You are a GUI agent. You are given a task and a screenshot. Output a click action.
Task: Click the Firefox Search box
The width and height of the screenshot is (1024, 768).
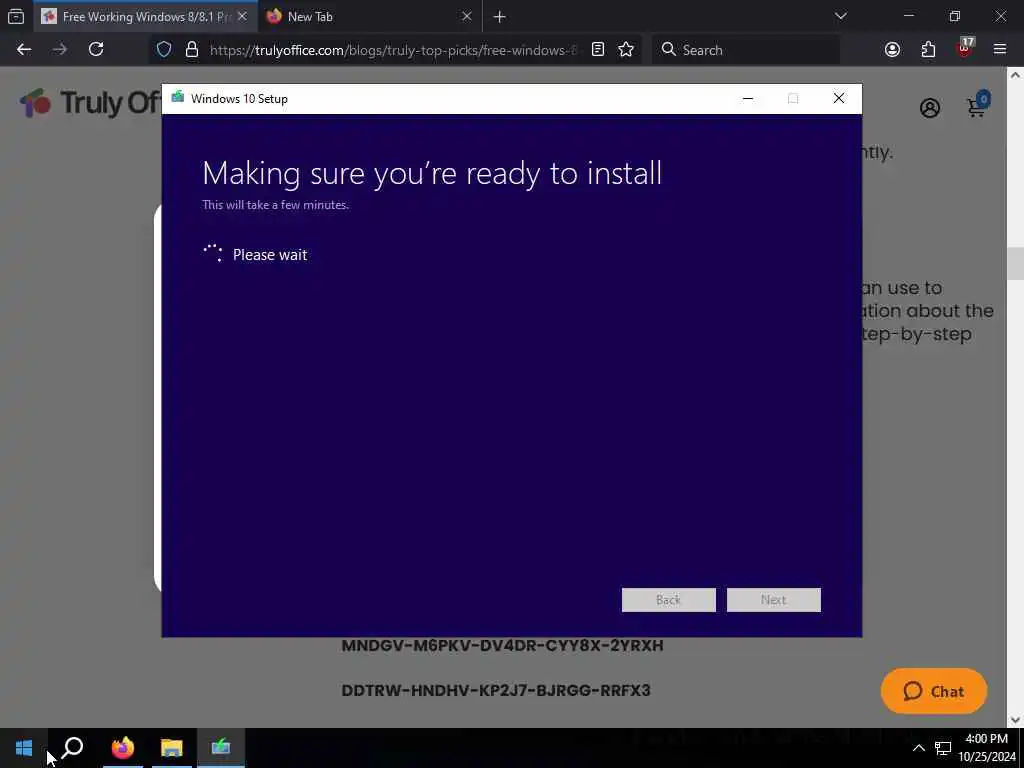point(746,50)
